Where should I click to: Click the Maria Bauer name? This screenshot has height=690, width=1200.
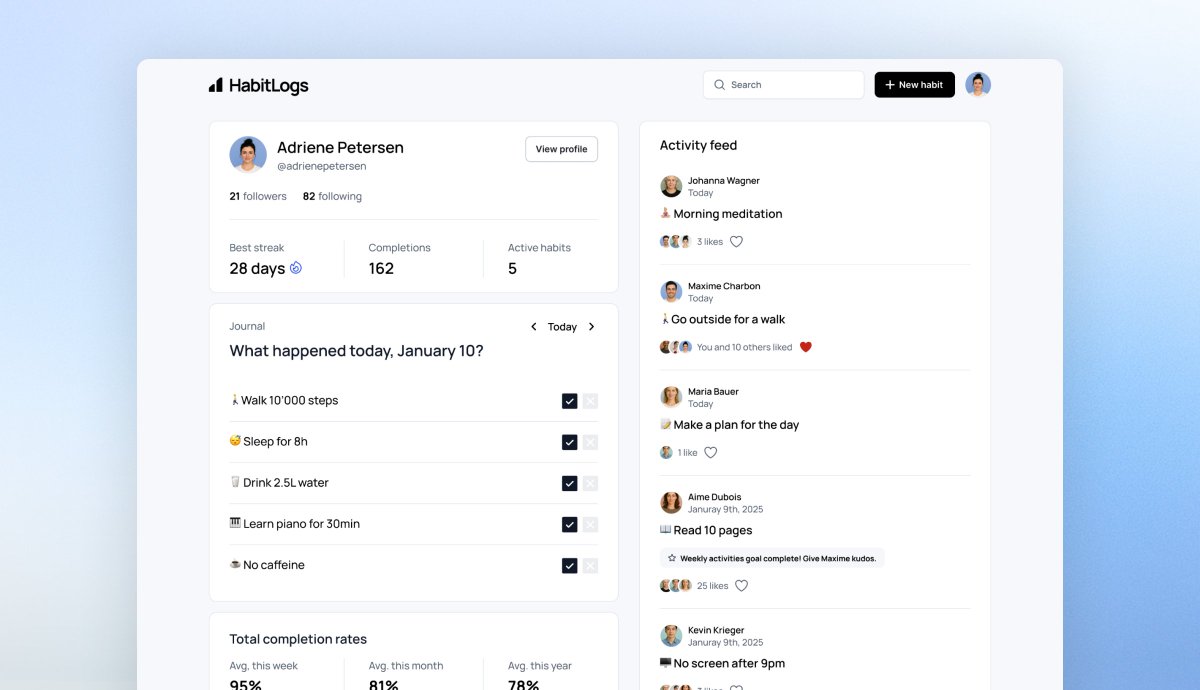(x=713, y=392)
